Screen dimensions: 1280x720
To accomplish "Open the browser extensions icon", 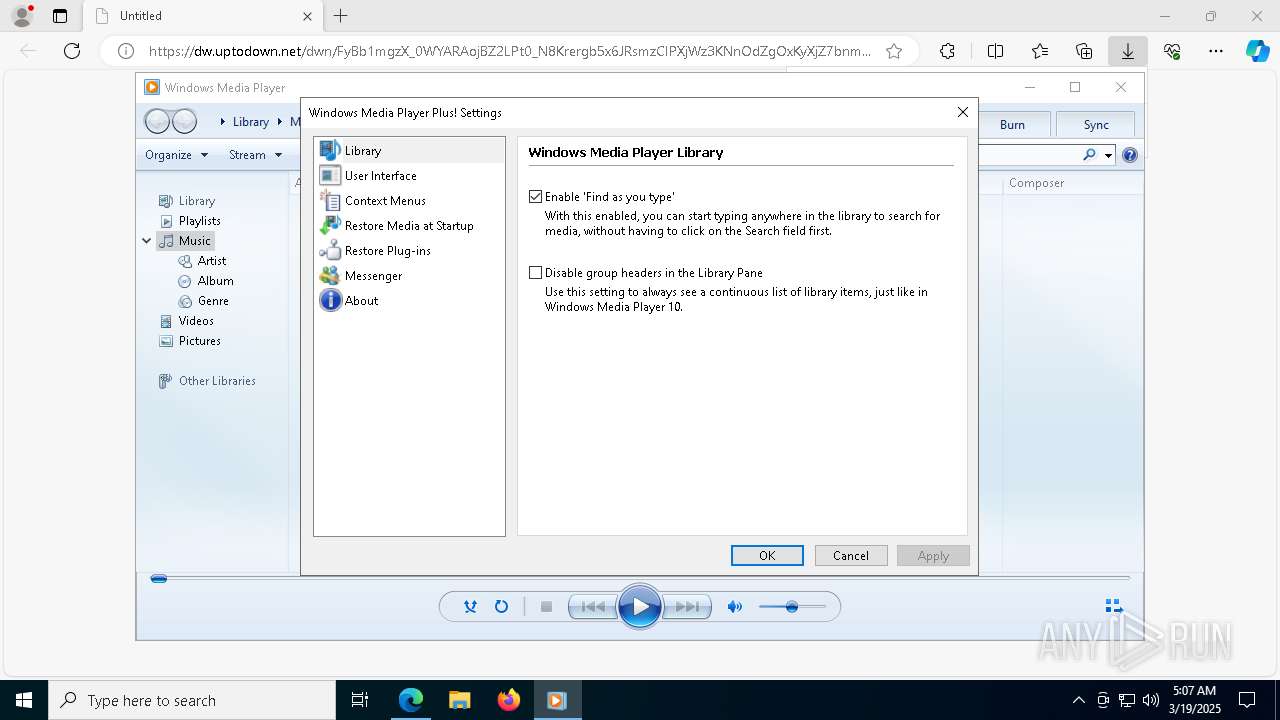I will point(947,51).
